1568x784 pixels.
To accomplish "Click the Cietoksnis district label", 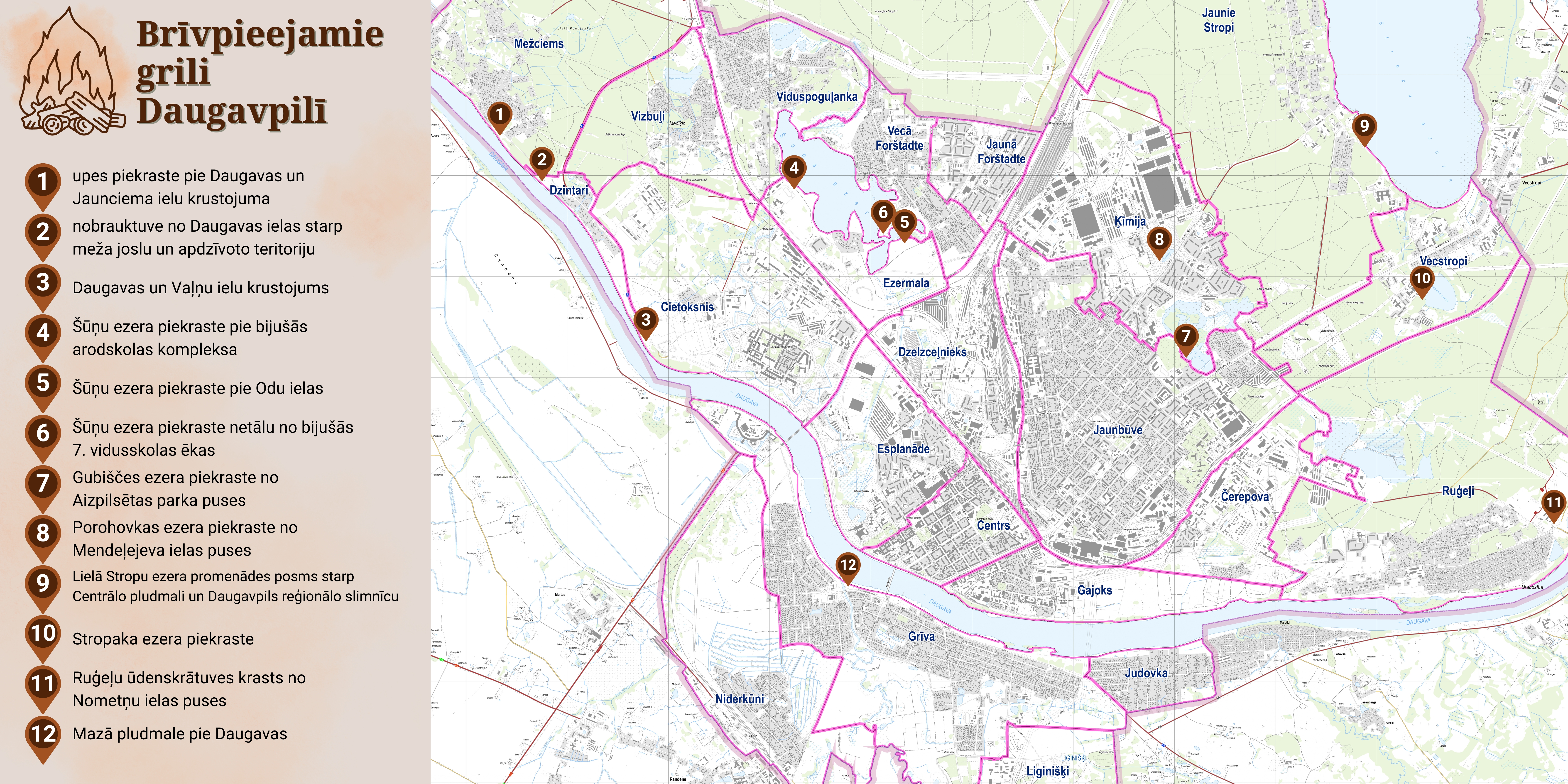I will [x=687, y=307].
